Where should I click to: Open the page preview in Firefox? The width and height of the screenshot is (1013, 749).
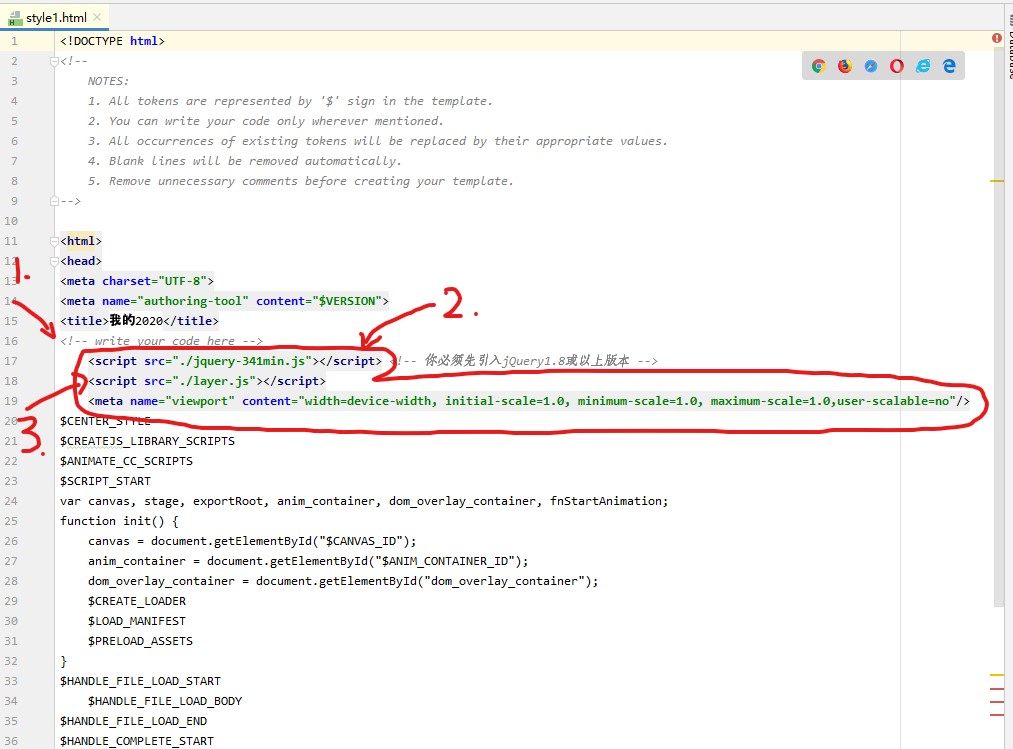(844, 66)
